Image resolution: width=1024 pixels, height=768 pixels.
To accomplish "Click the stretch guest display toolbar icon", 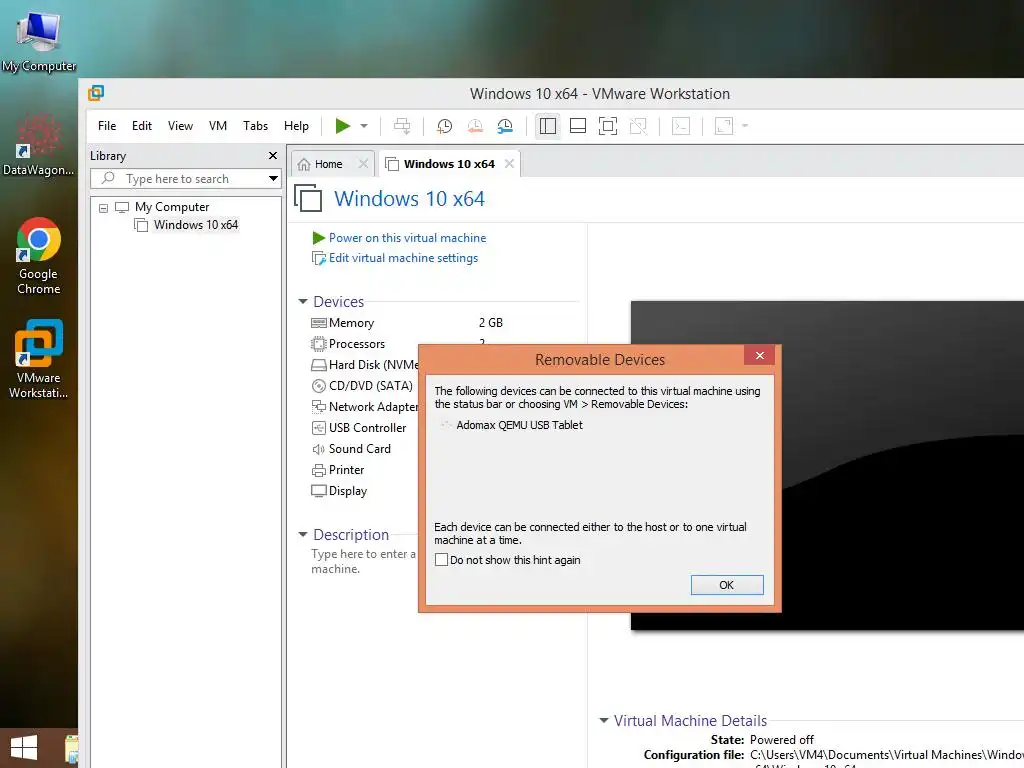I will point(724,126).
